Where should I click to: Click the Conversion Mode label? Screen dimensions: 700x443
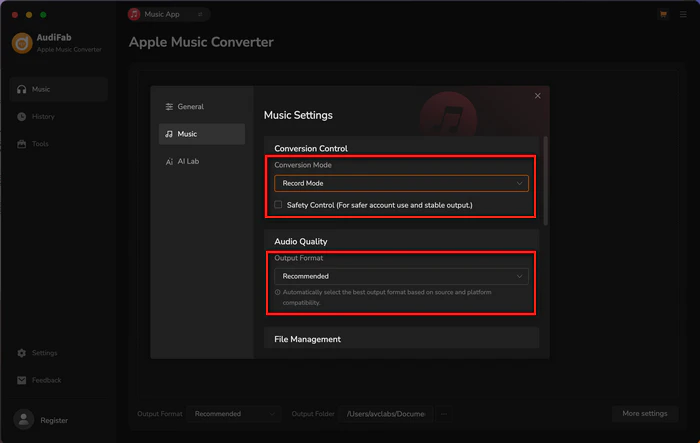[303, 165]
